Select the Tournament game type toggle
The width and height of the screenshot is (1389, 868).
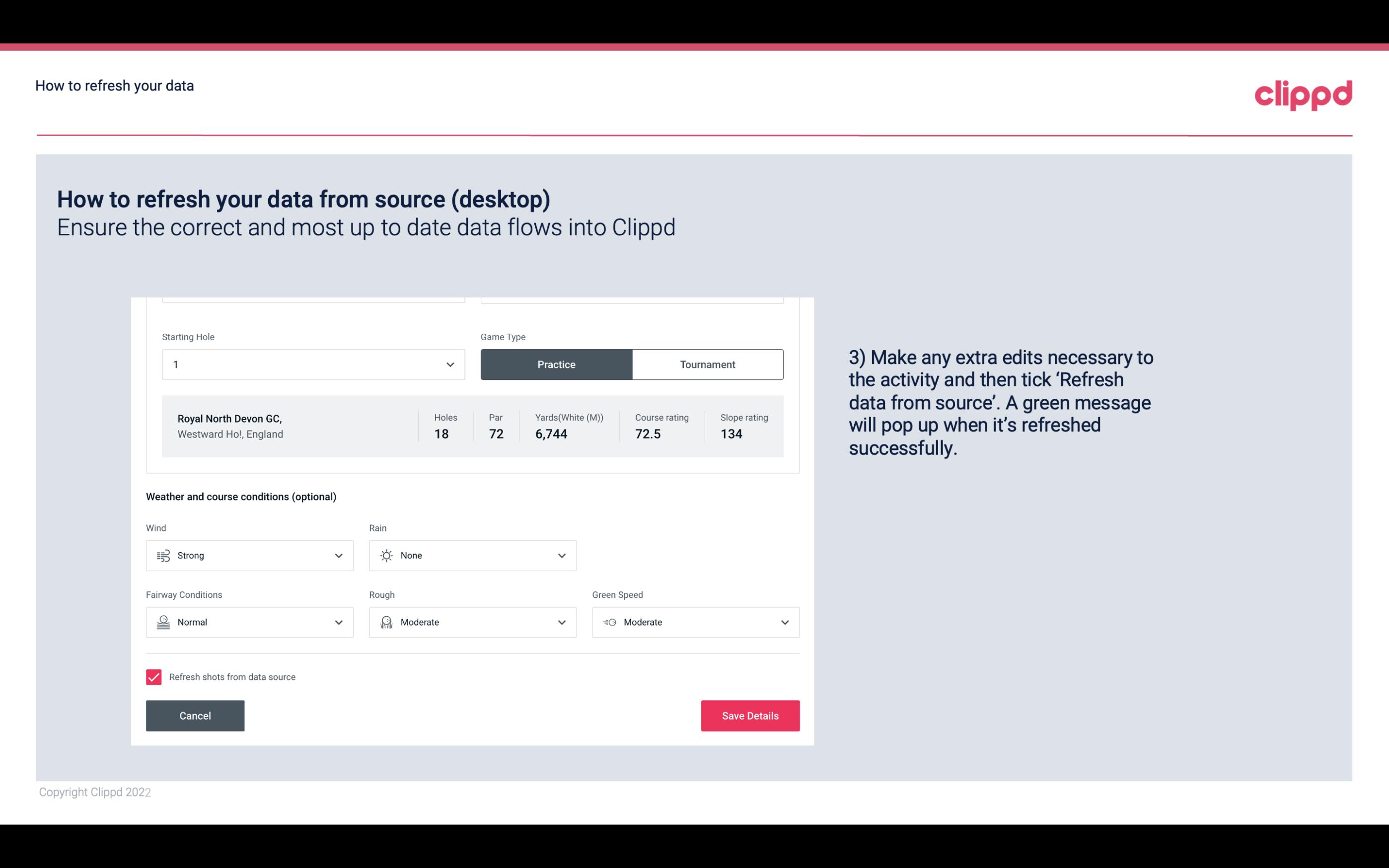707,364
